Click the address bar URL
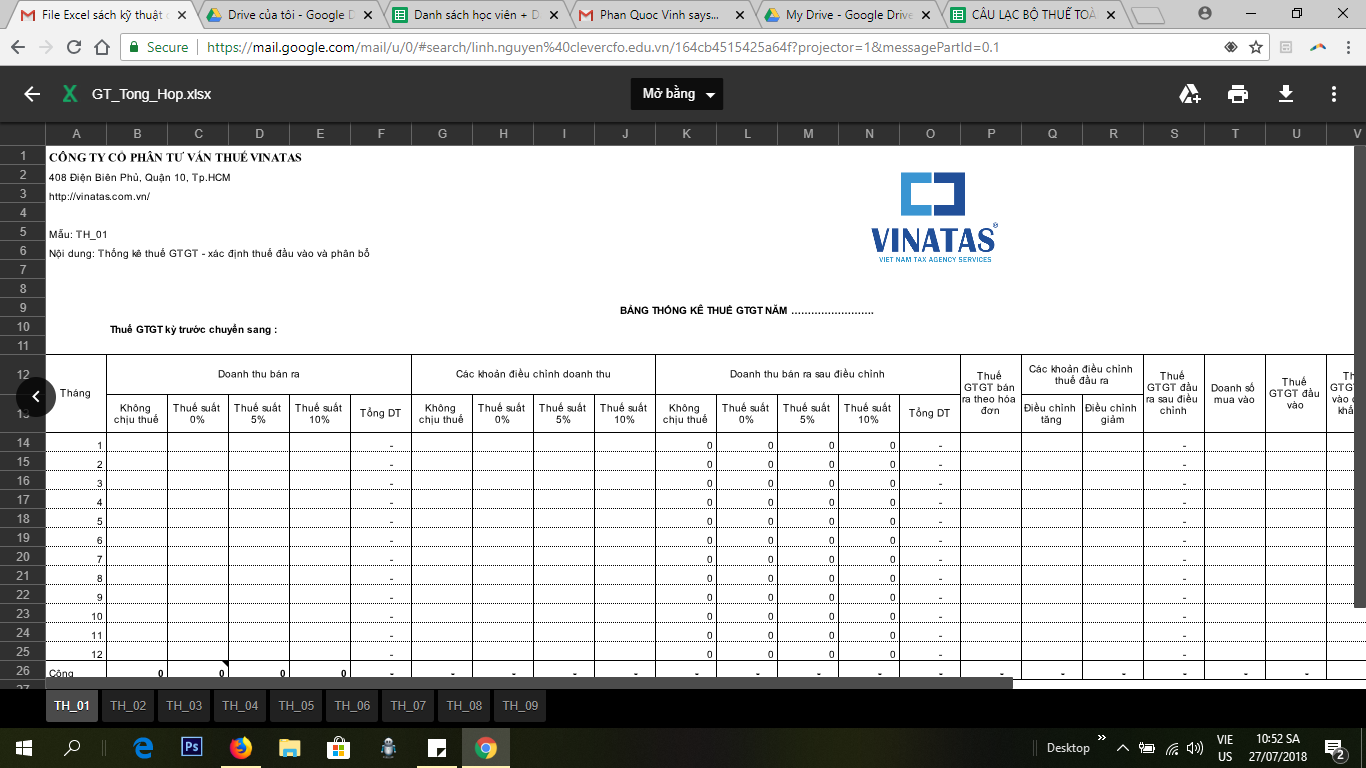The width and height of the screenshot is (1366, 768). coord(603,47)
